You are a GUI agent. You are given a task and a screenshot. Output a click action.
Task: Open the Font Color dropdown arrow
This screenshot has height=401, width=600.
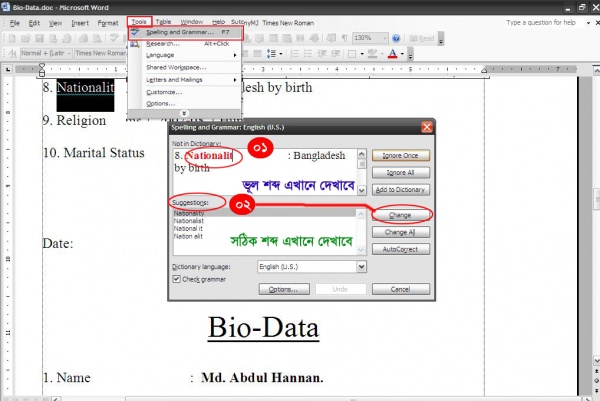(402, 54)
